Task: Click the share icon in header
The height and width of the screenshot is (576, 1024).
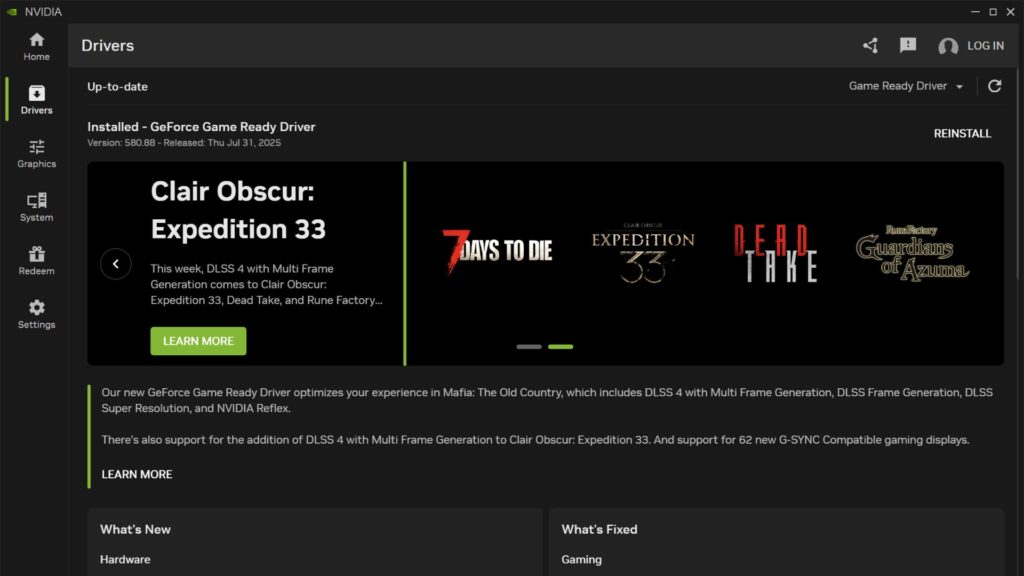Action: 870,46
